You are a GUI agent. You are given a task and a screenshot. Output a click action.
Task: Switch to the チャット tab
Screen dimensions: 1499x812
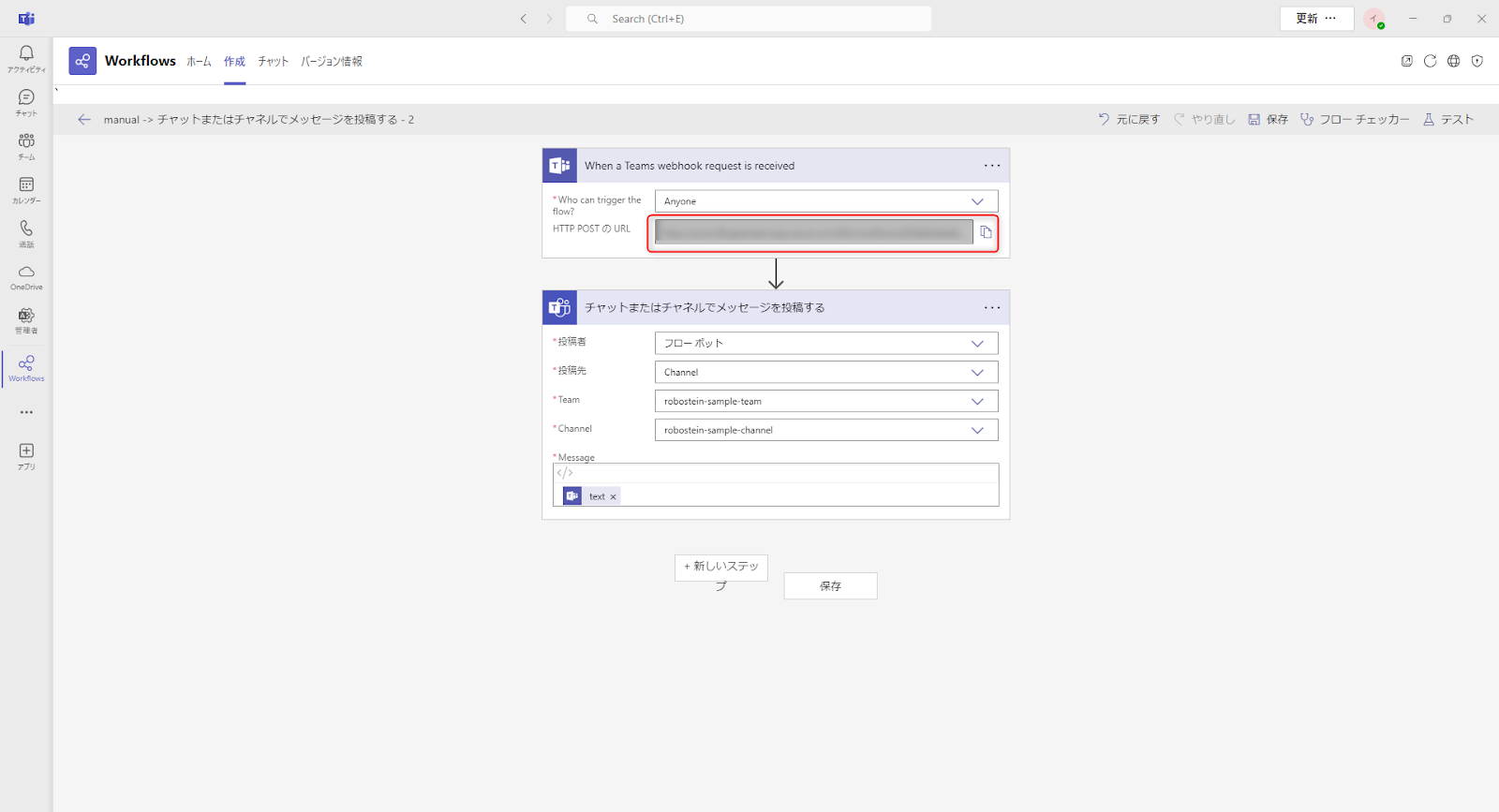[273, 62]
